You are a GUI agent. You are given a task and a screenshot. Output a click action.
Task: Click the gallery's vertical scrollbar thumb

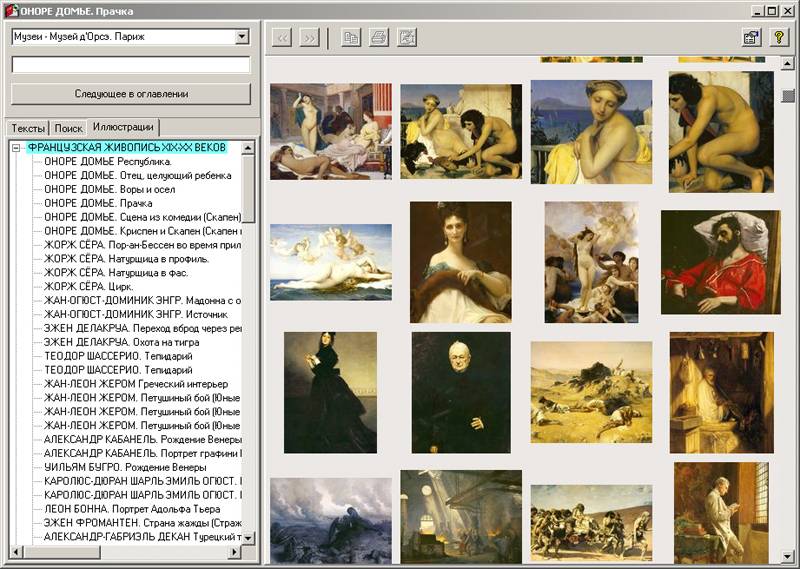(x=788, y=95)
